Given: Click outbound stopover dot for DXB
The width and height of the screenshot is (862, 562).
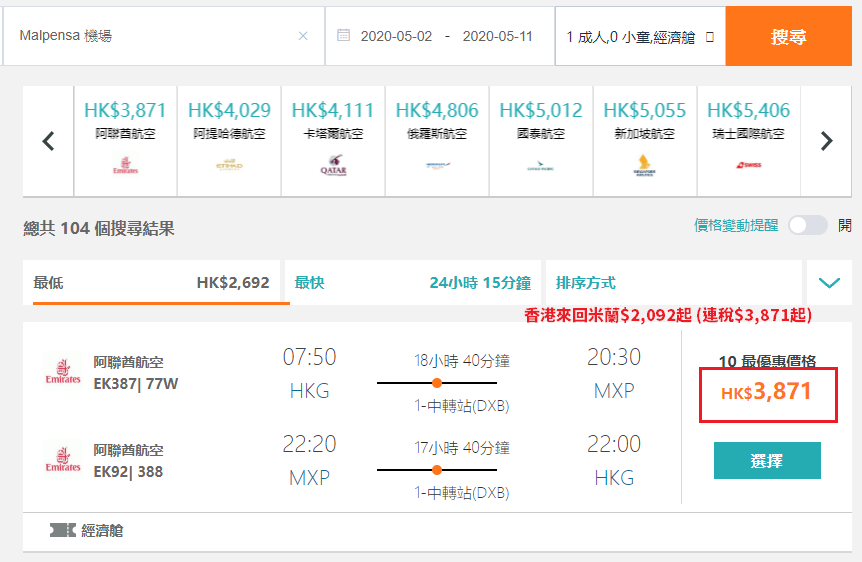Looking at the screenshot, I should [437, 383].
